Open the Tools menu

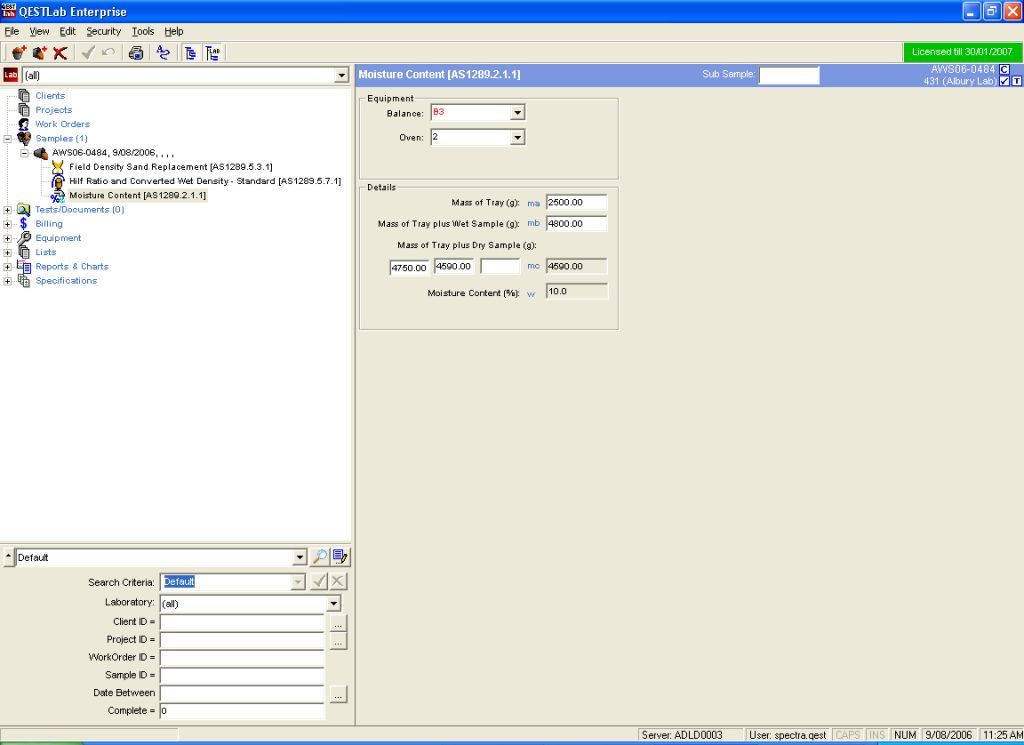coord(143,31)
